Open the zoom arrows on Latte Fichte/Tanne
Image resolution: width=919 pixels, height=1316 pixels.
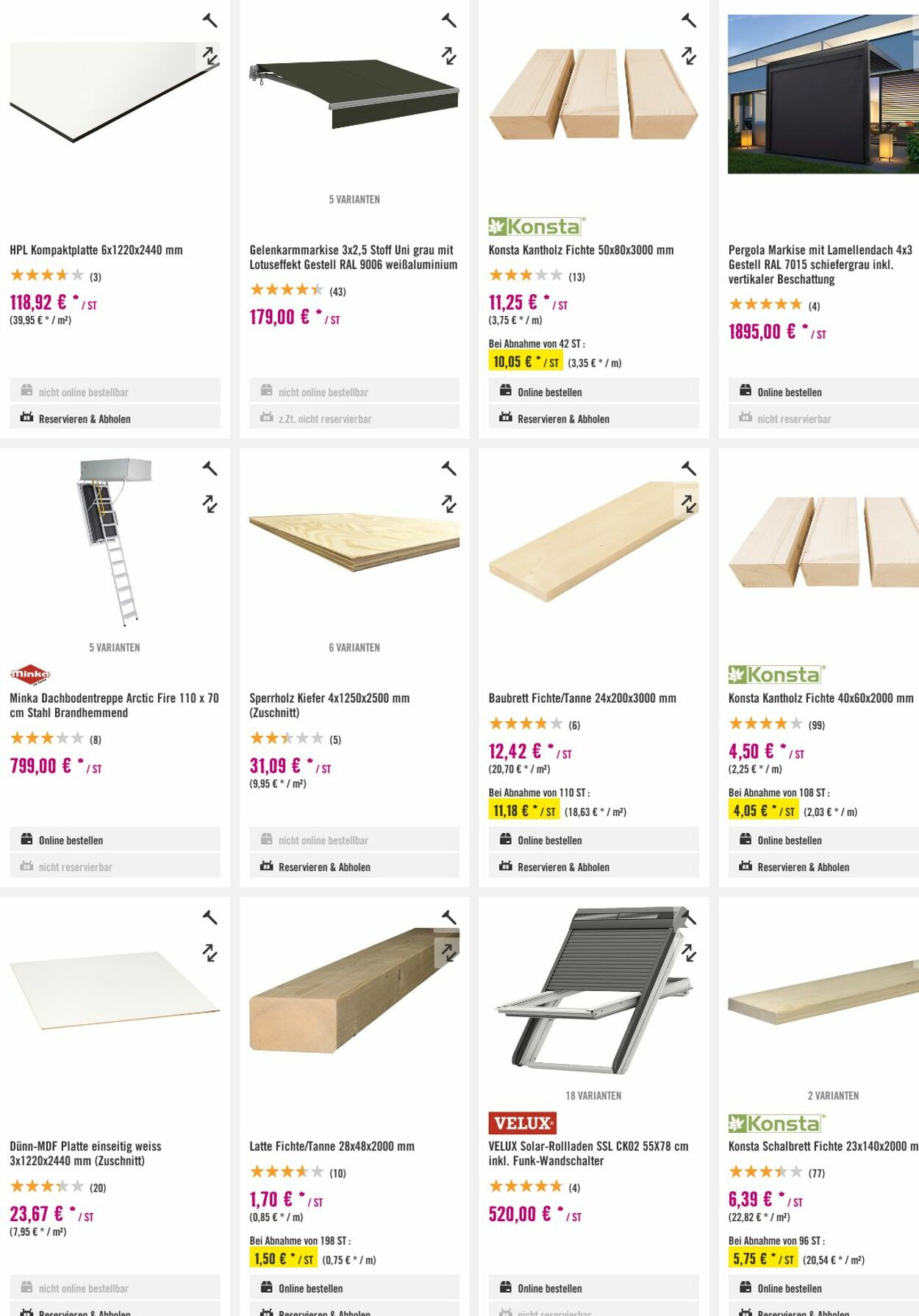[x=448, y=954]
